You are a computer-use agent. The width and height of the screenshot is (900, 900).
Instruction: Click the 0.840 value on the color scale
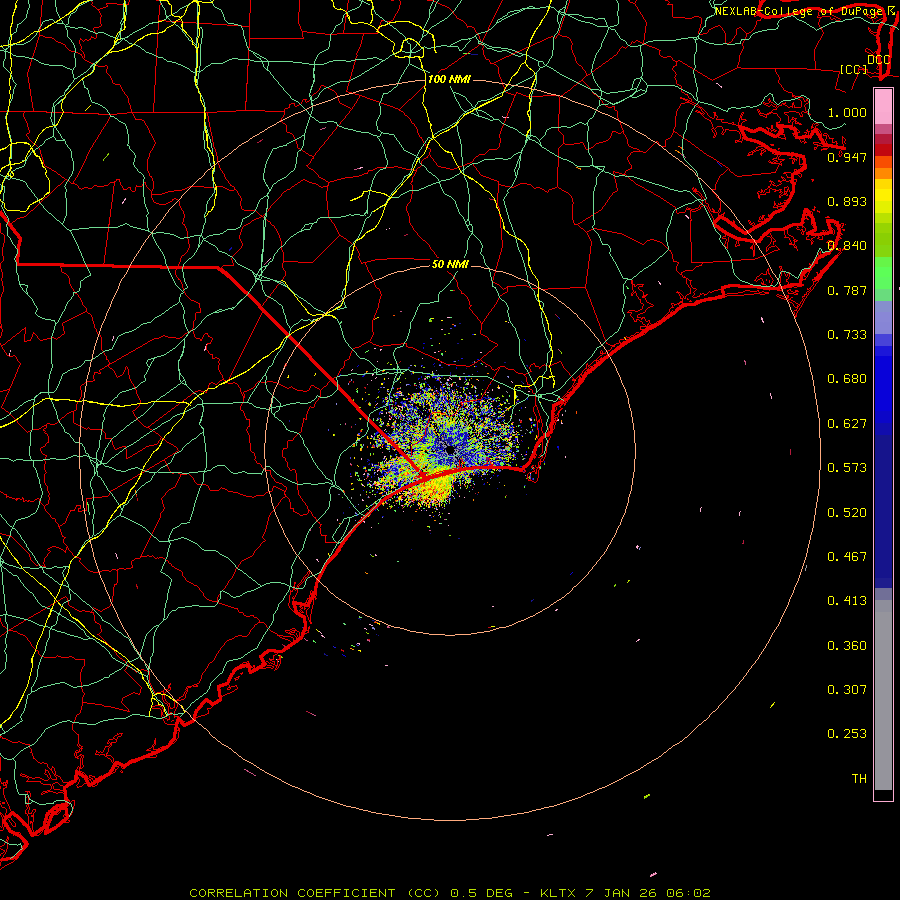click(847, 246)
